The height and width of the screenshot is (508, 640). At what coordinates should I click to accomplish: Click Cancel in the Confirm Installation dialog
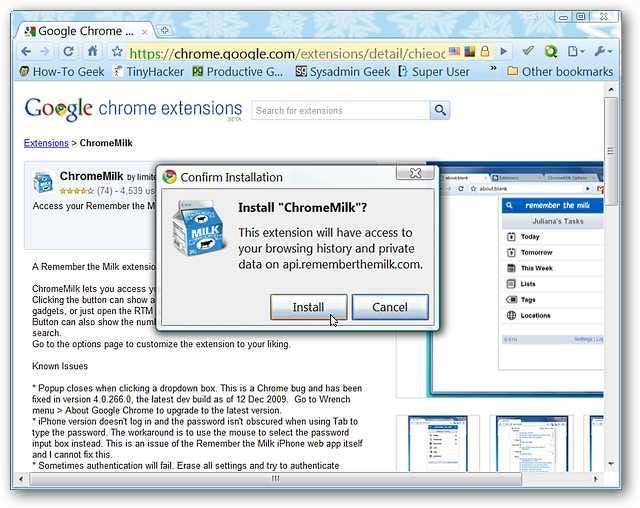[x=390, y=307]
